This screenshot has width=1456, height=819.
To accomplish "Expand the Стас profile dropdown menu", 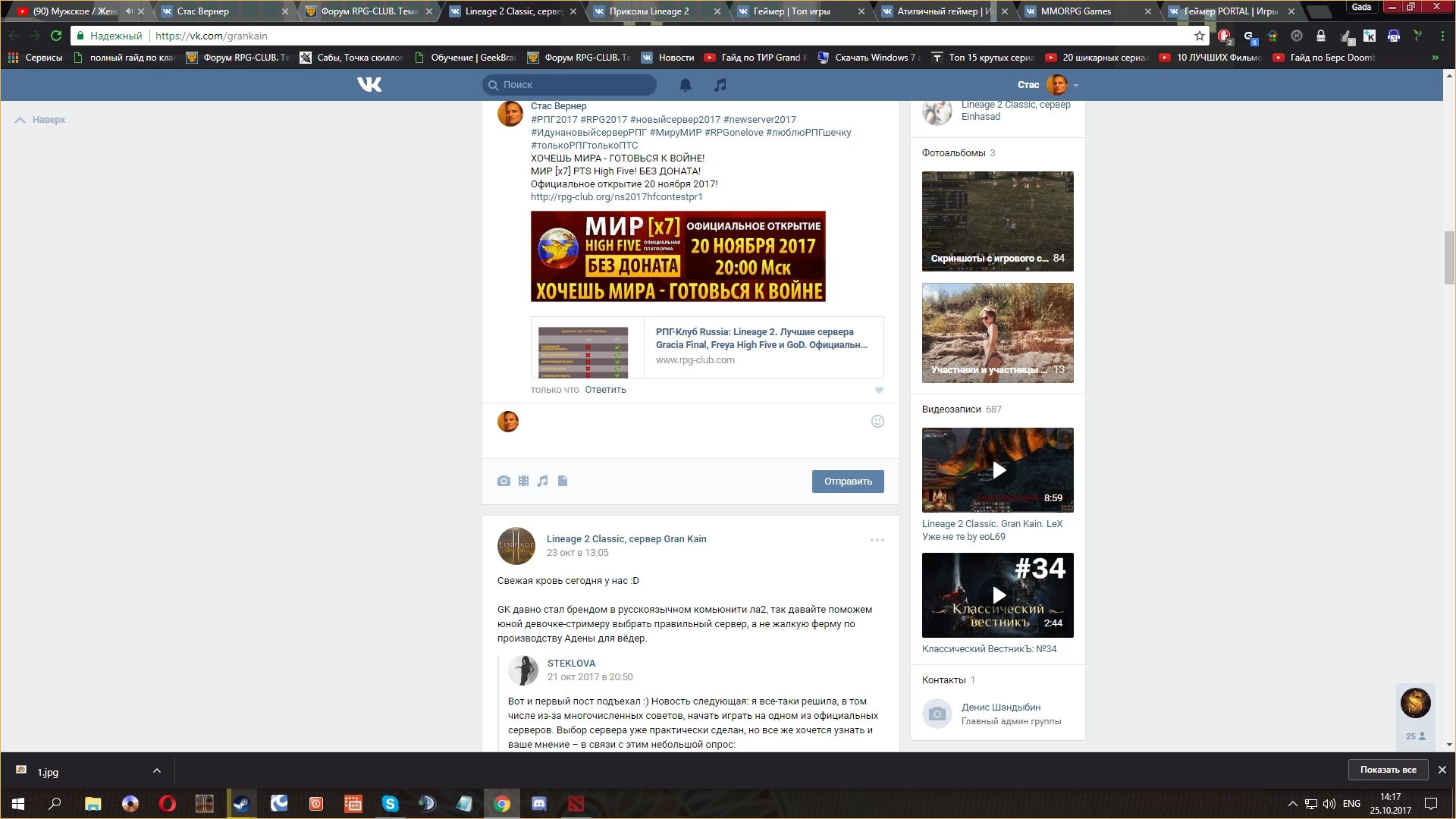I will coord(1075,85).
